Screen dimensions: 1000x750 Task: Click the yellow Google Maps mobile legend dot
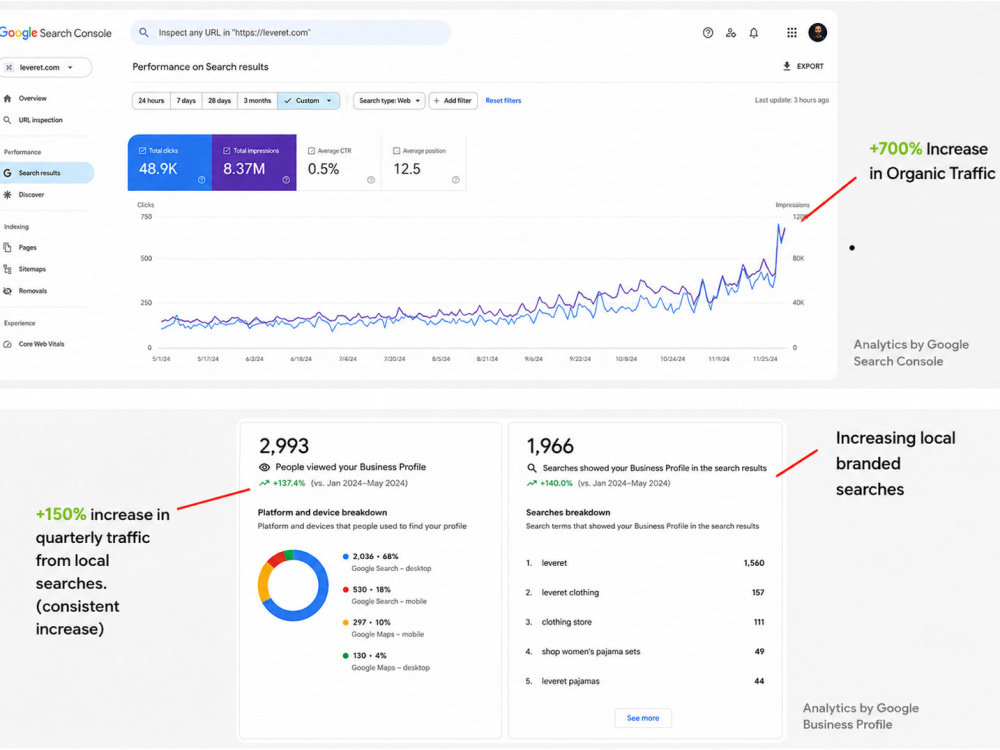coord(346,622)
